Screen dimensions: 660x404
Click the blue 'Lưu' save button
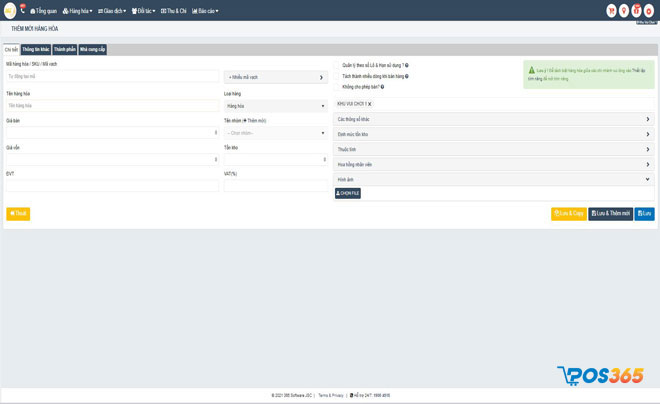click(x=644, y=214)
